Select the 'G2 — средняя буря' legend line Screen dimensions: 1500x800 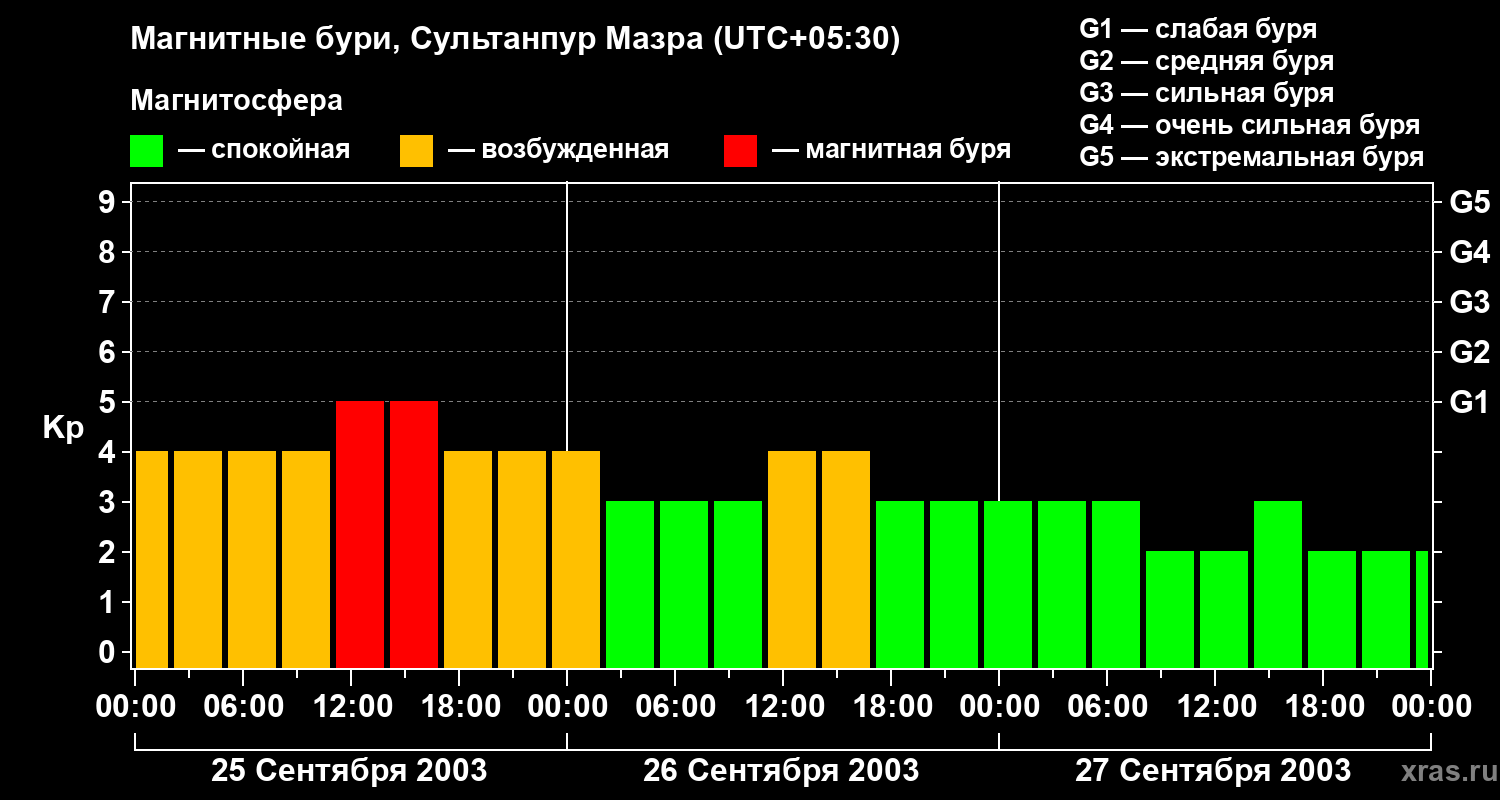1207,61
